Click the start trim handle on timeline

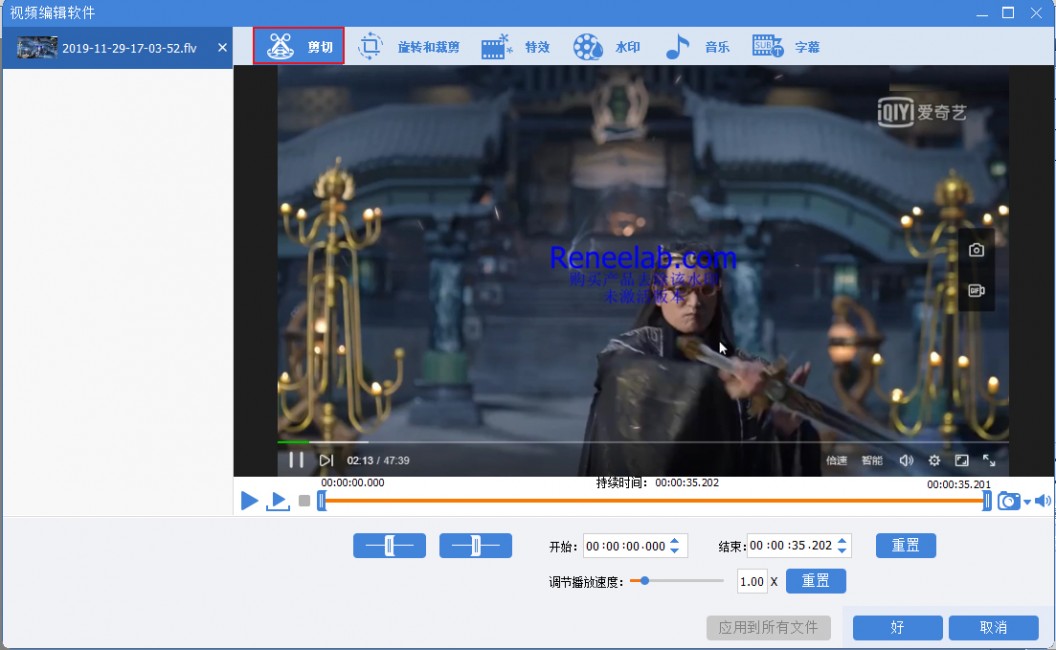pos(322,500)
